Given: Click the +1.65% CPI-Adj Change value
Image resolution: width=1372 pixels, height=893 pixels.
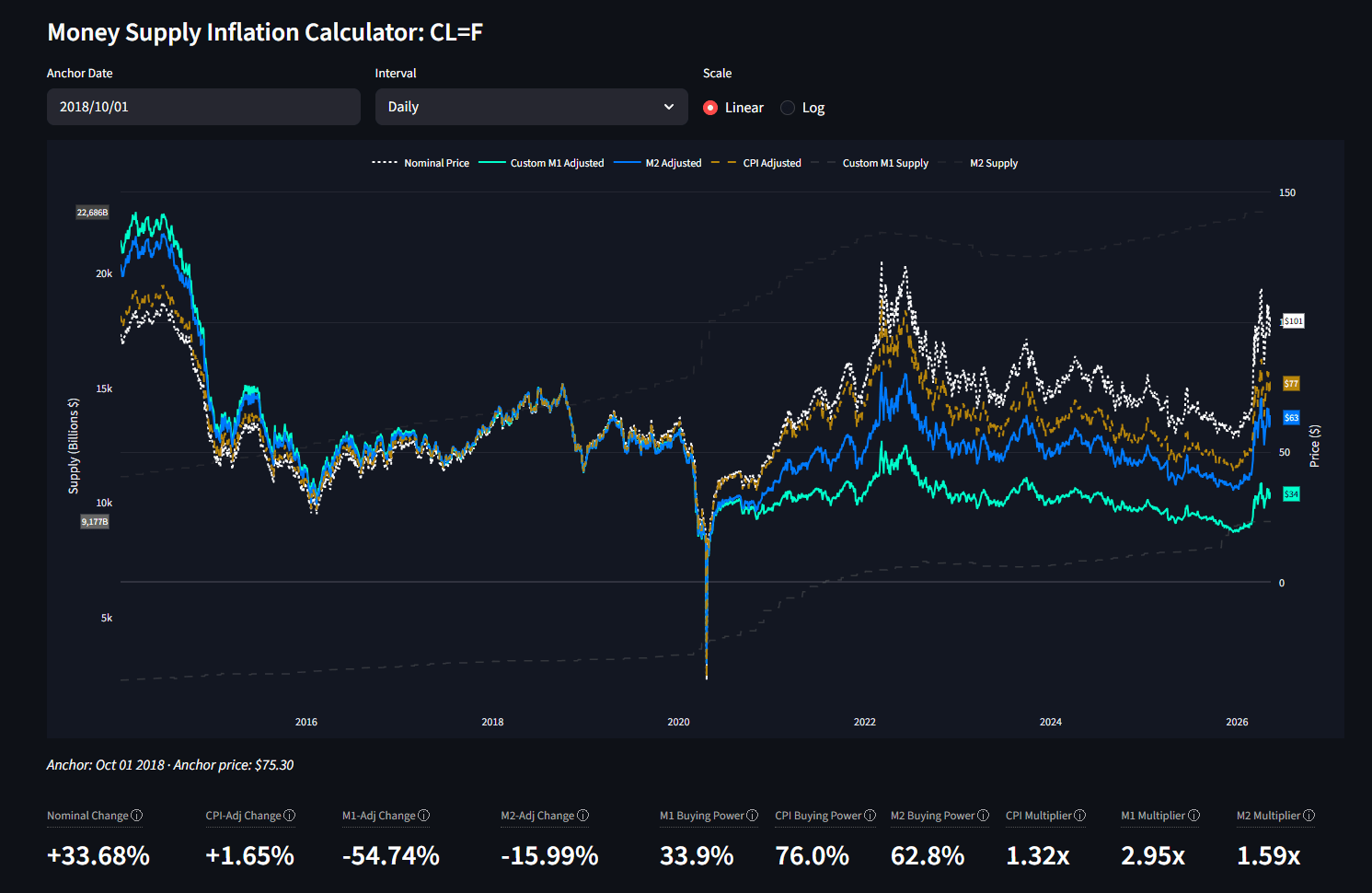Looking at the screenshot, I should point(250,855).
